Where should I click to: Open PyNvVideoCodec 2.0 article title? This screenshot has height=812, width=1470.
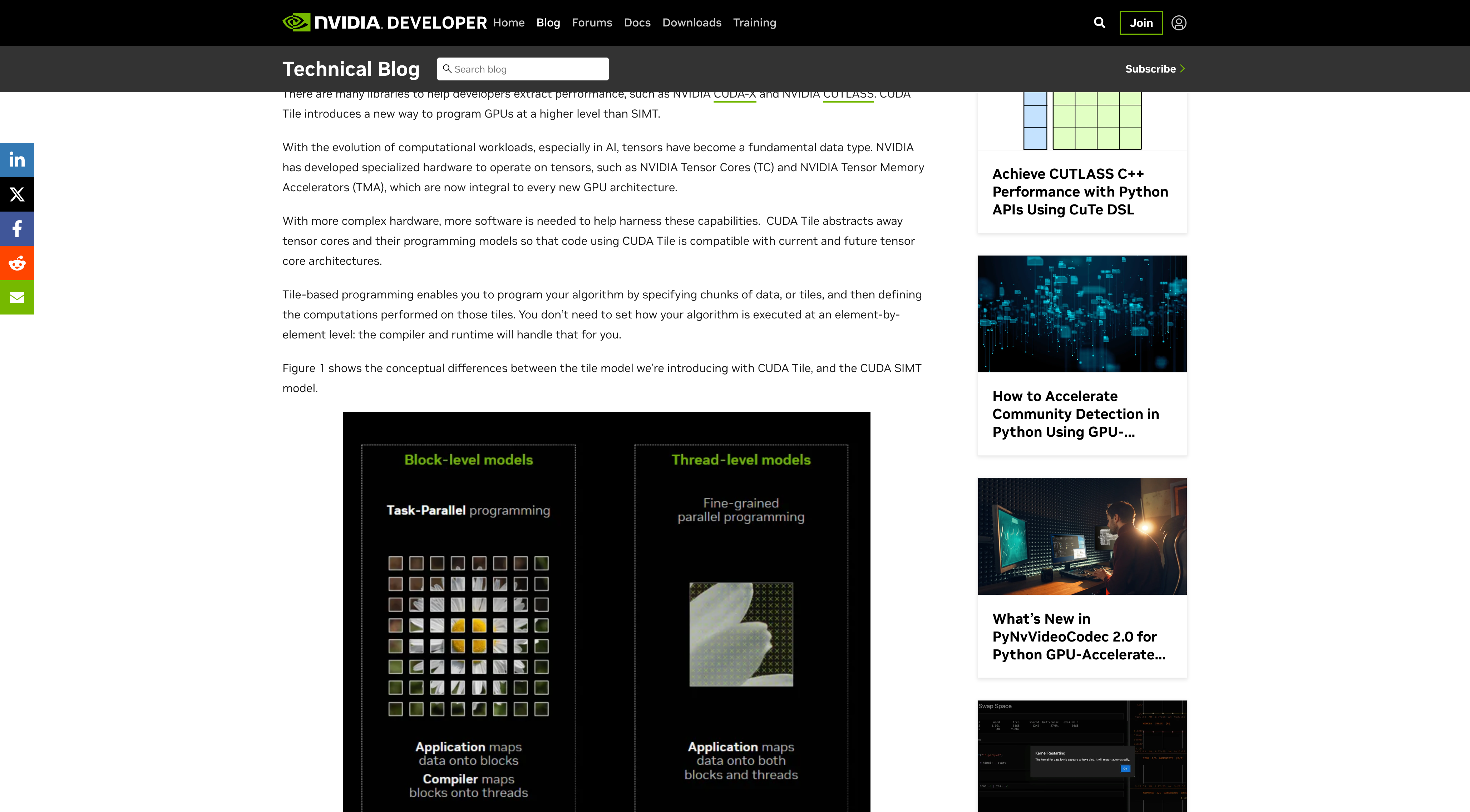click(1078, 636)
